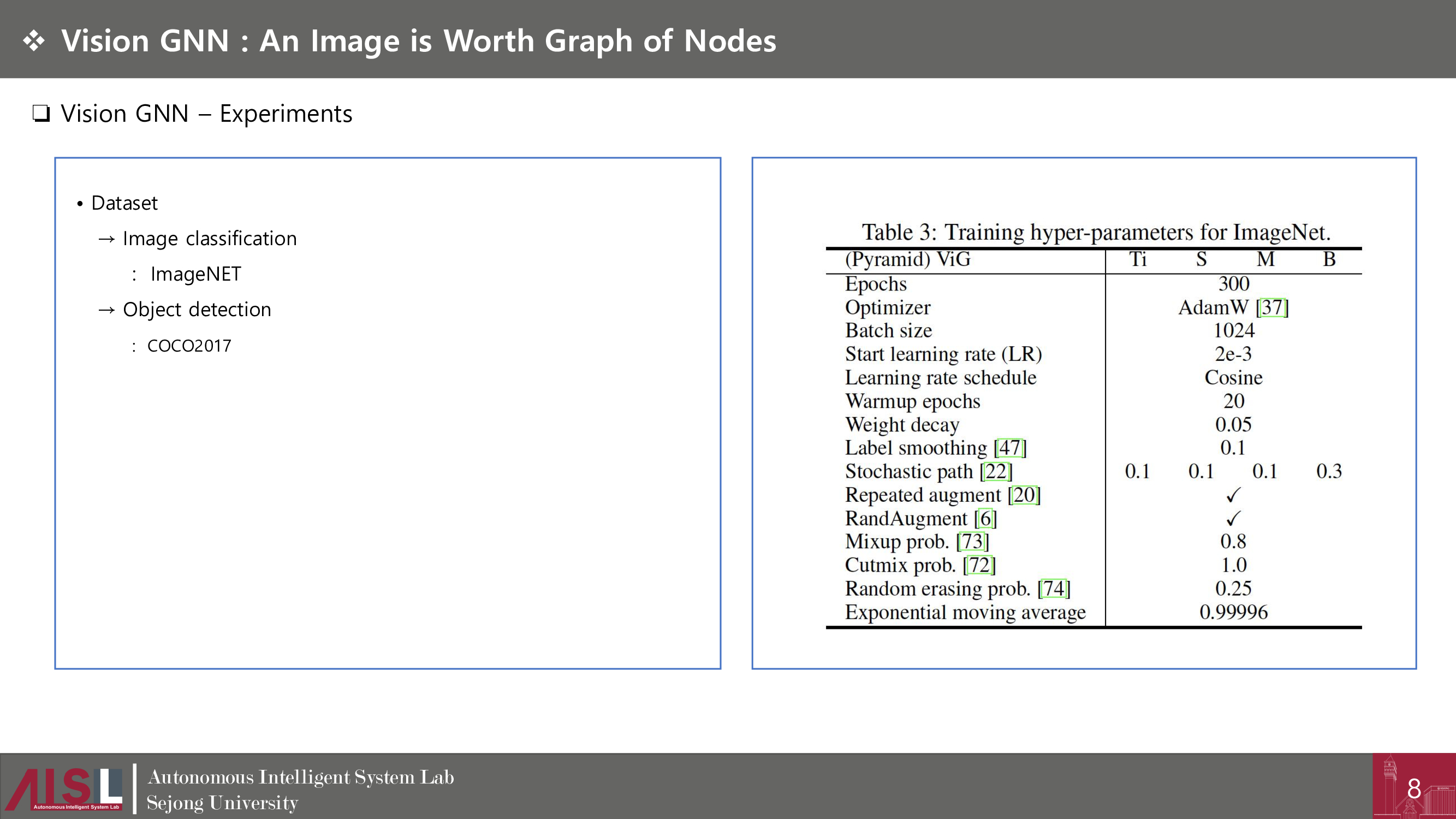Click the checkmark in Repeated augment row

[x=1233, y=495]
